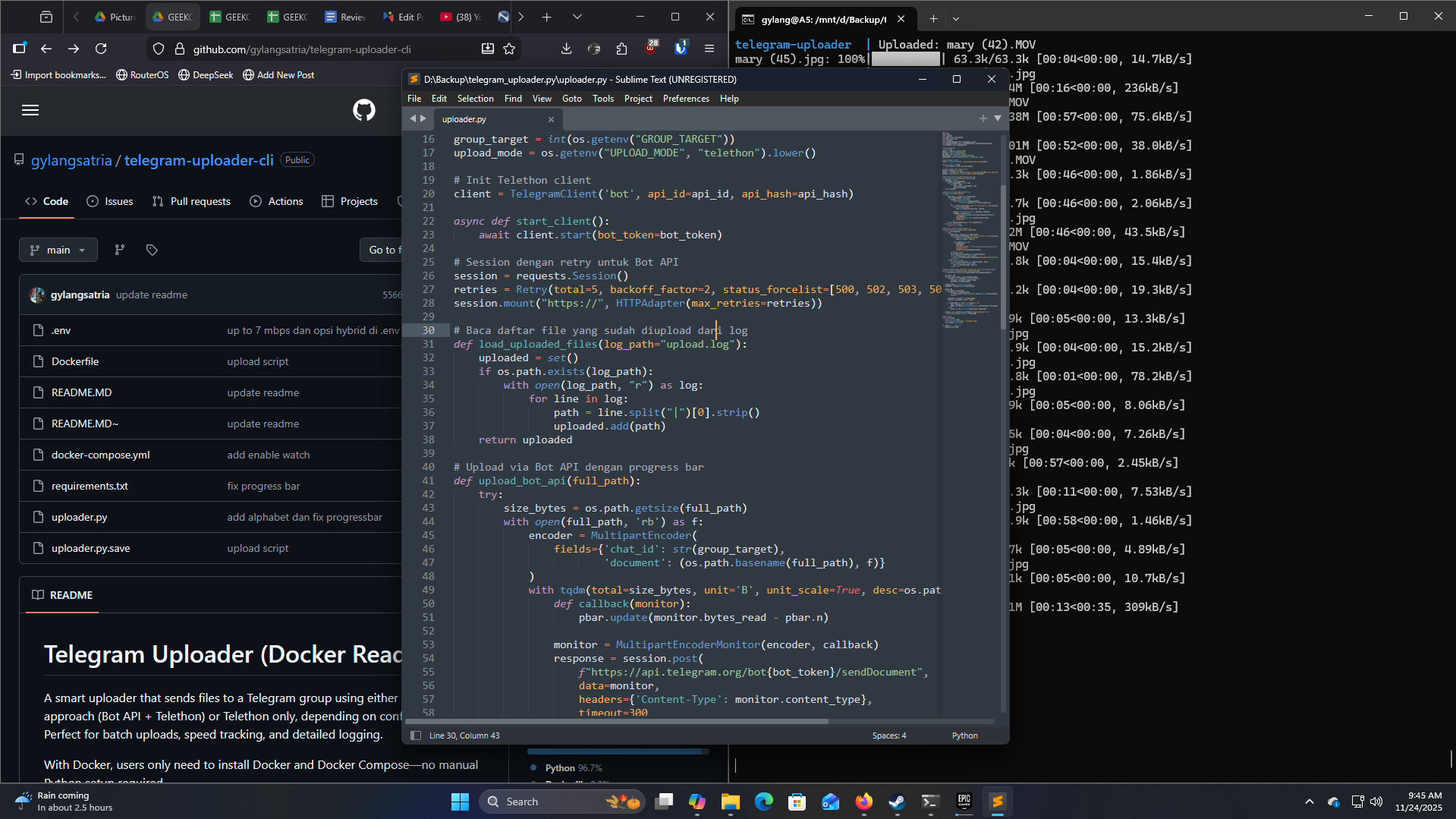Toggle the Sublime Text side bar switcher icon

pos(415,736)
